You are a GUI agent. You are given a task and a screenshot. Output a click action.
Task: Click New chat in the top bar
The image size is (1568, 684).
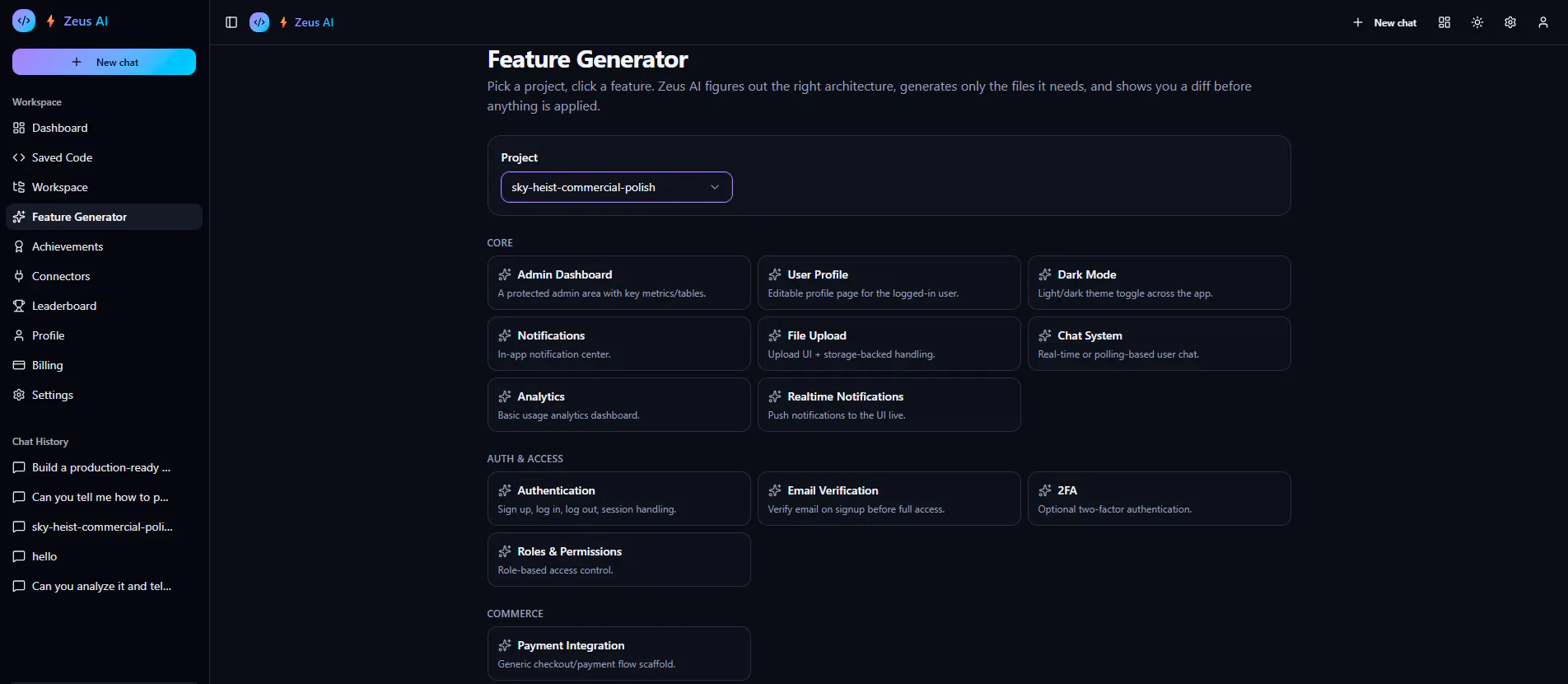click(x=1385, y=22)
